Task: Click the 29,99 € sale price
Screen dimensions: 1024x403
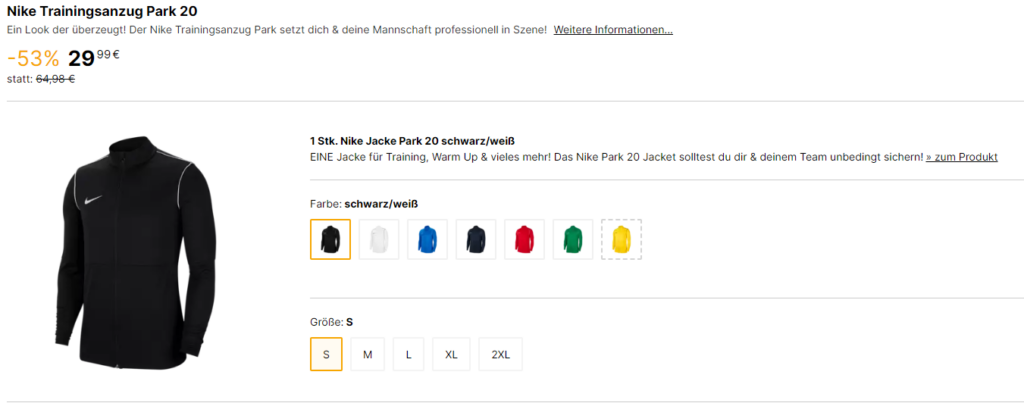Action: point(93,58)
